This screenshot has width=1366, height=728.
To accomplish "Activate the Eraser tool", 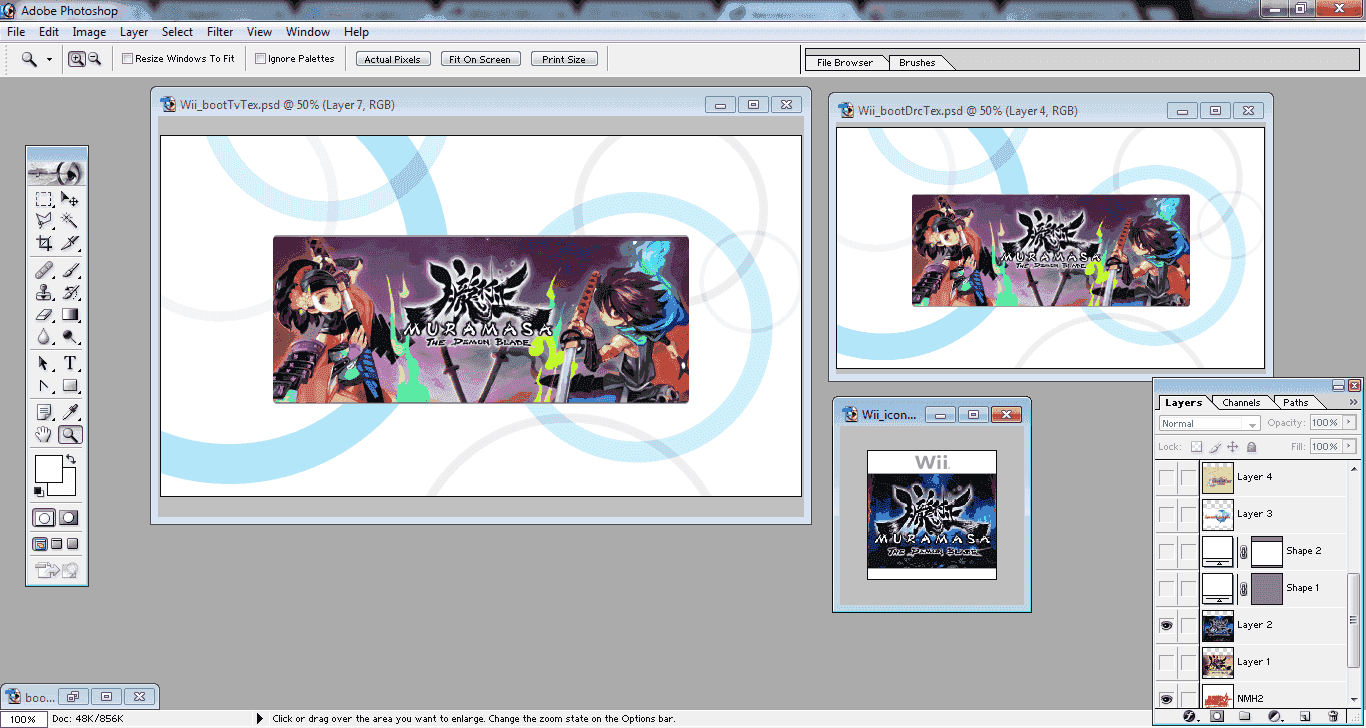I will click(x=44, y=315).
